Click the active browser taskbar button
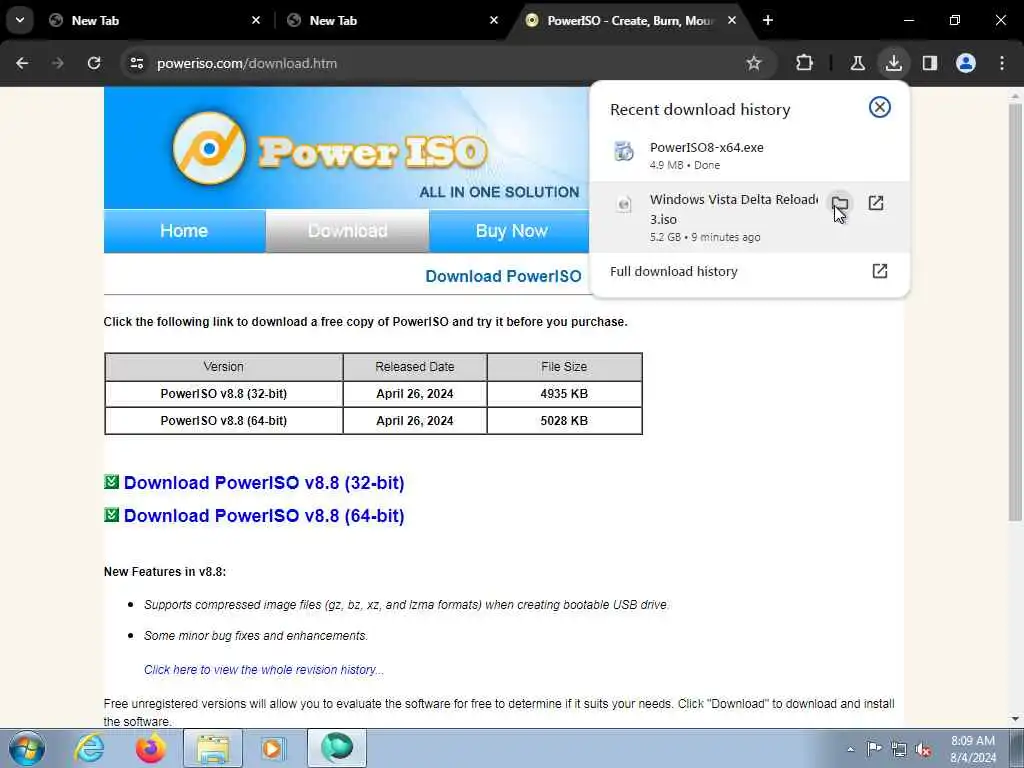Viewport: 1024px width, 768px height. 337,748
